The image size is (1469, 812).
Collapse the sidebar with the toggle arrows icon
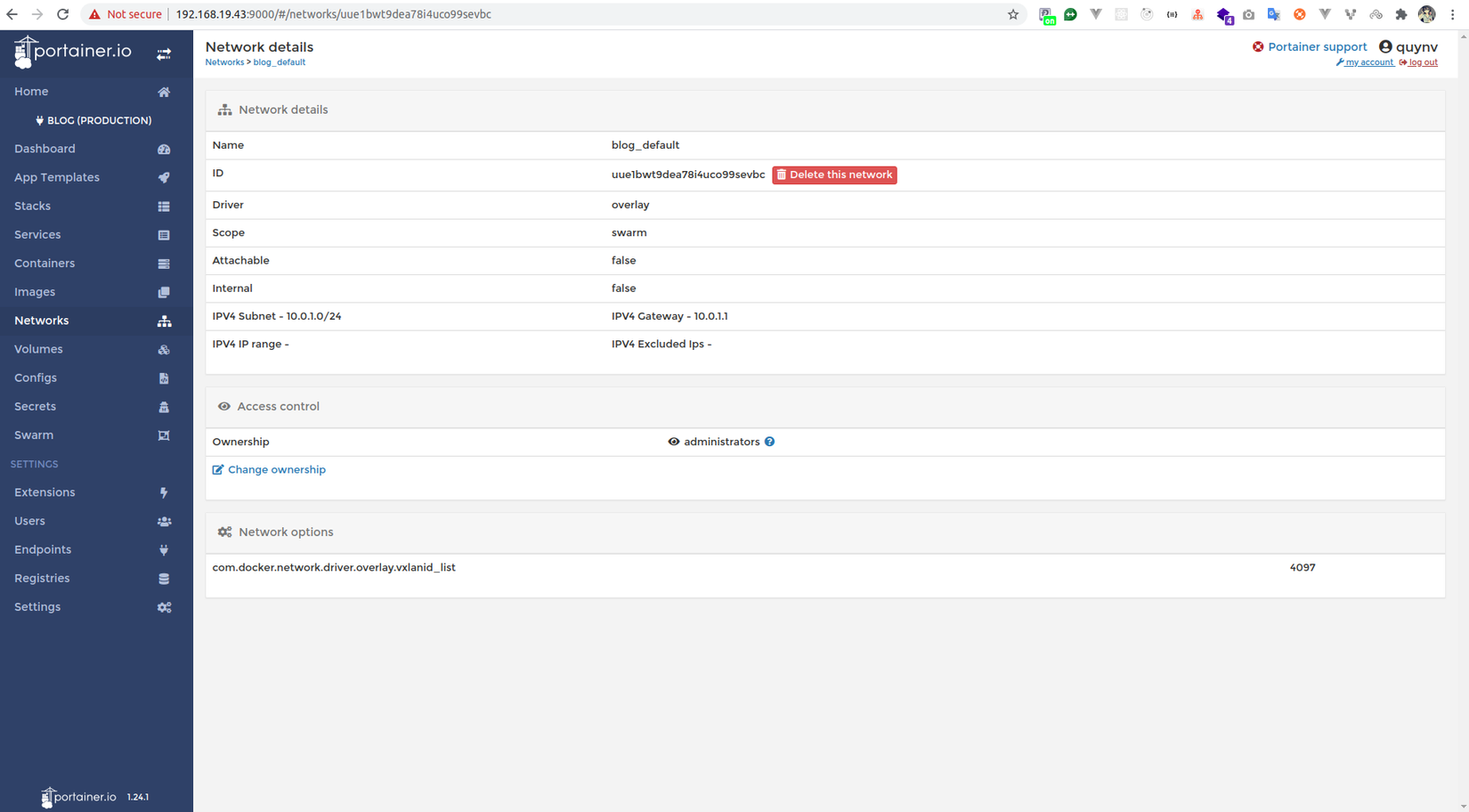click(x=164, y=54)
